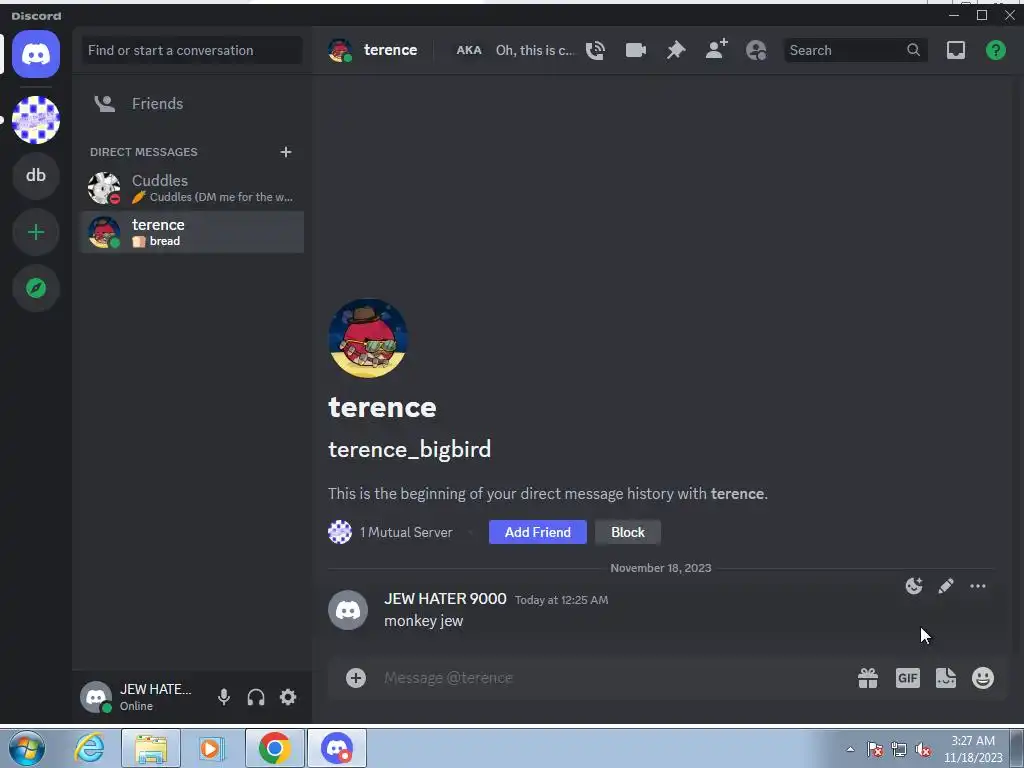Open File Explorer from the taskbar

151,748
